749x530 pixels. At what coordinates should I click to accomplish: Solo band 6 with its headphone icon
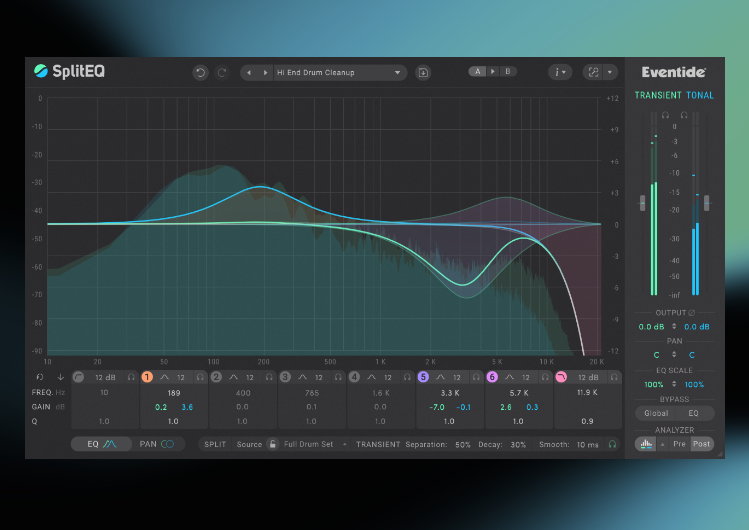pos(545,377)
